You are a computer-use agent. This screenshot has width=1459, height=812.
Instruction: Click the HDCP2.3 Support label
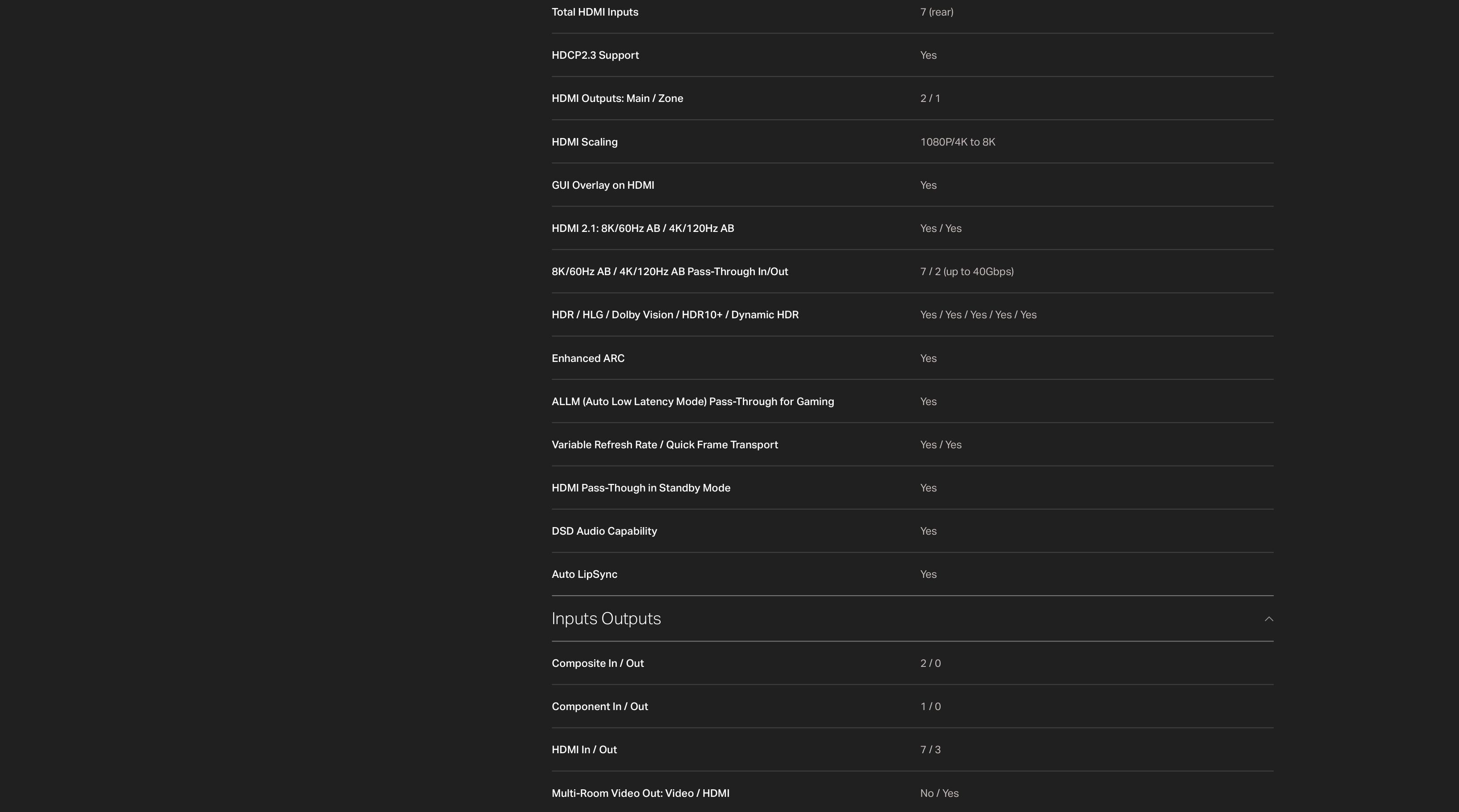[595, 55]
